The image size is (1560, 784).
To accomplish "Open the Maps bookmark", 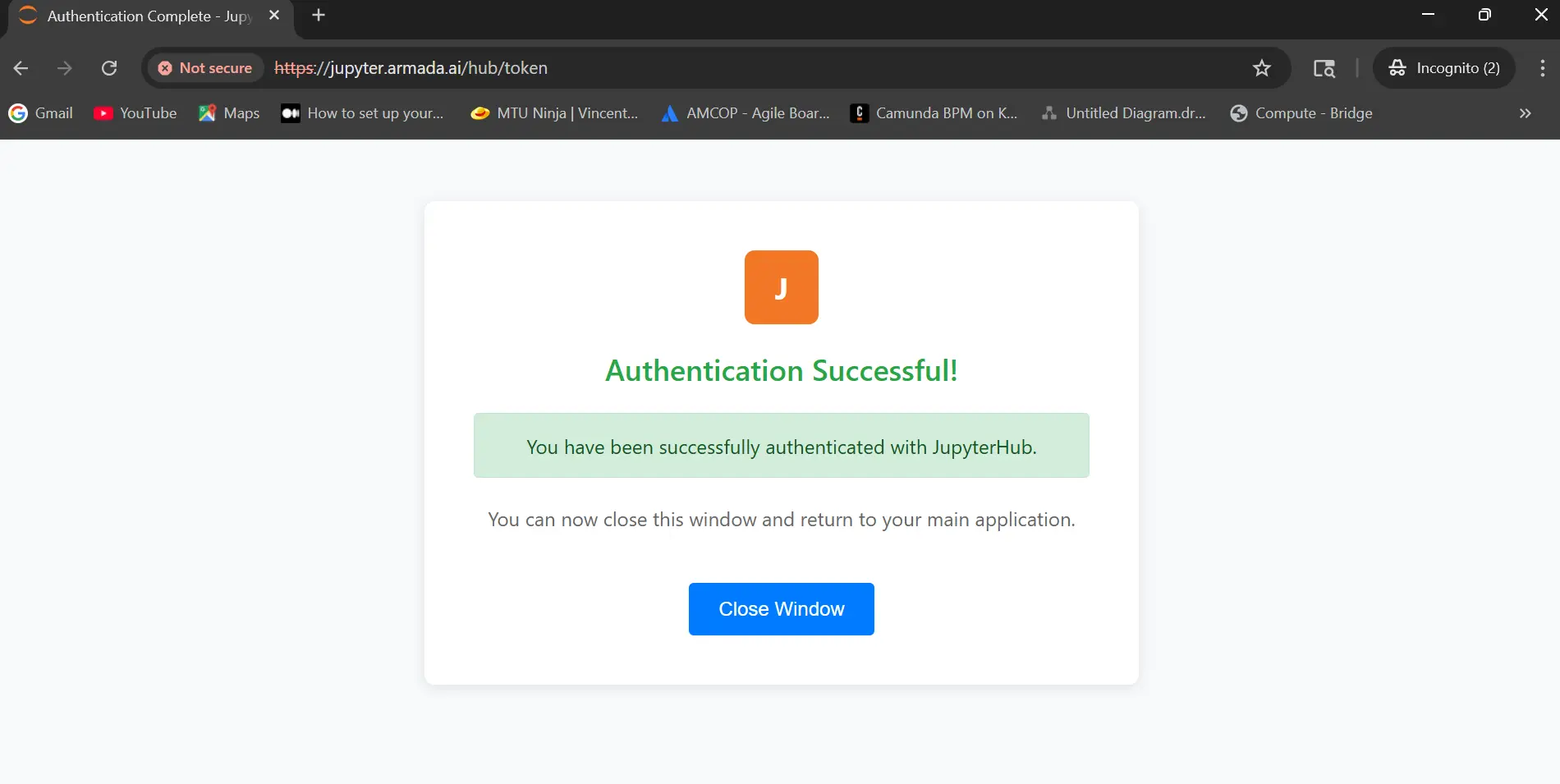I will point(229,113).
